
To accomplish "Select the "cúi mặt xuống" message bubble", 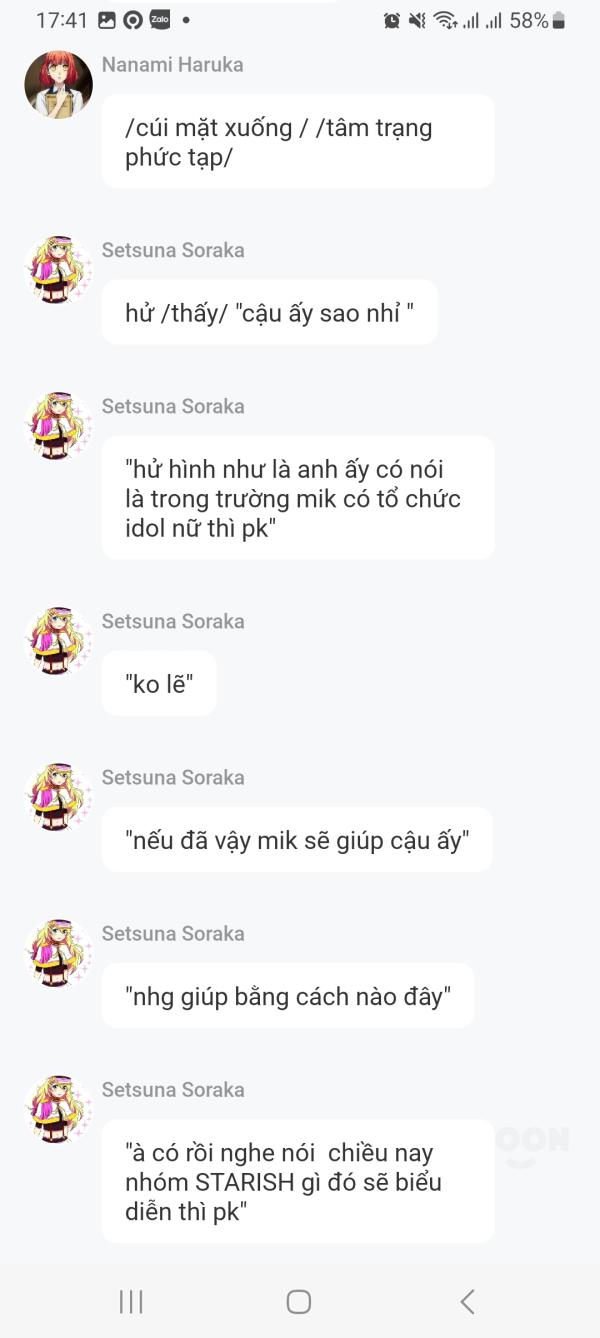I will coord(298,142).
